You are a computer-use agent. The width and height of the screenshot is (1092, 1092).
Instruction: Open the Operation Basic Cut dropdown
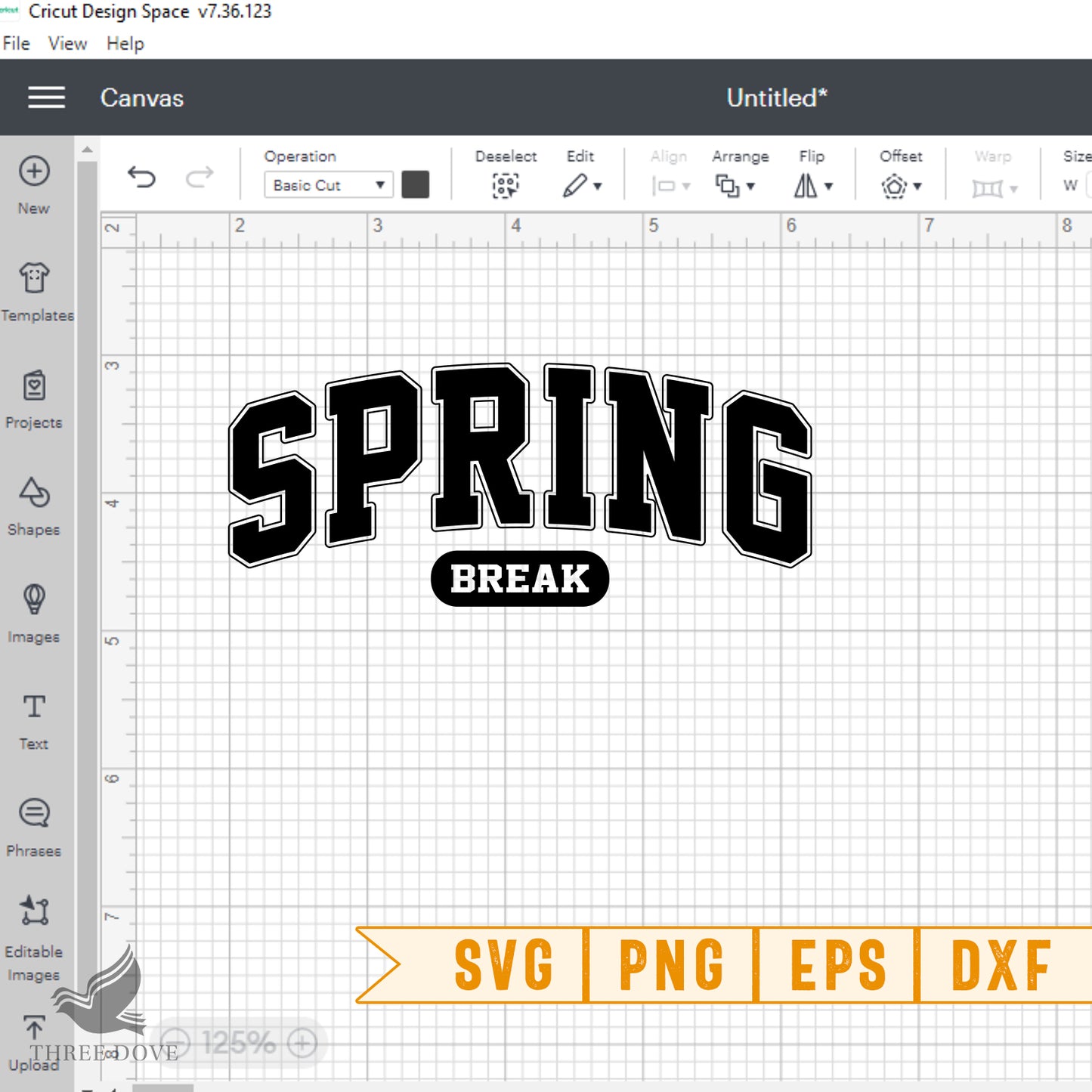(329, 185)
